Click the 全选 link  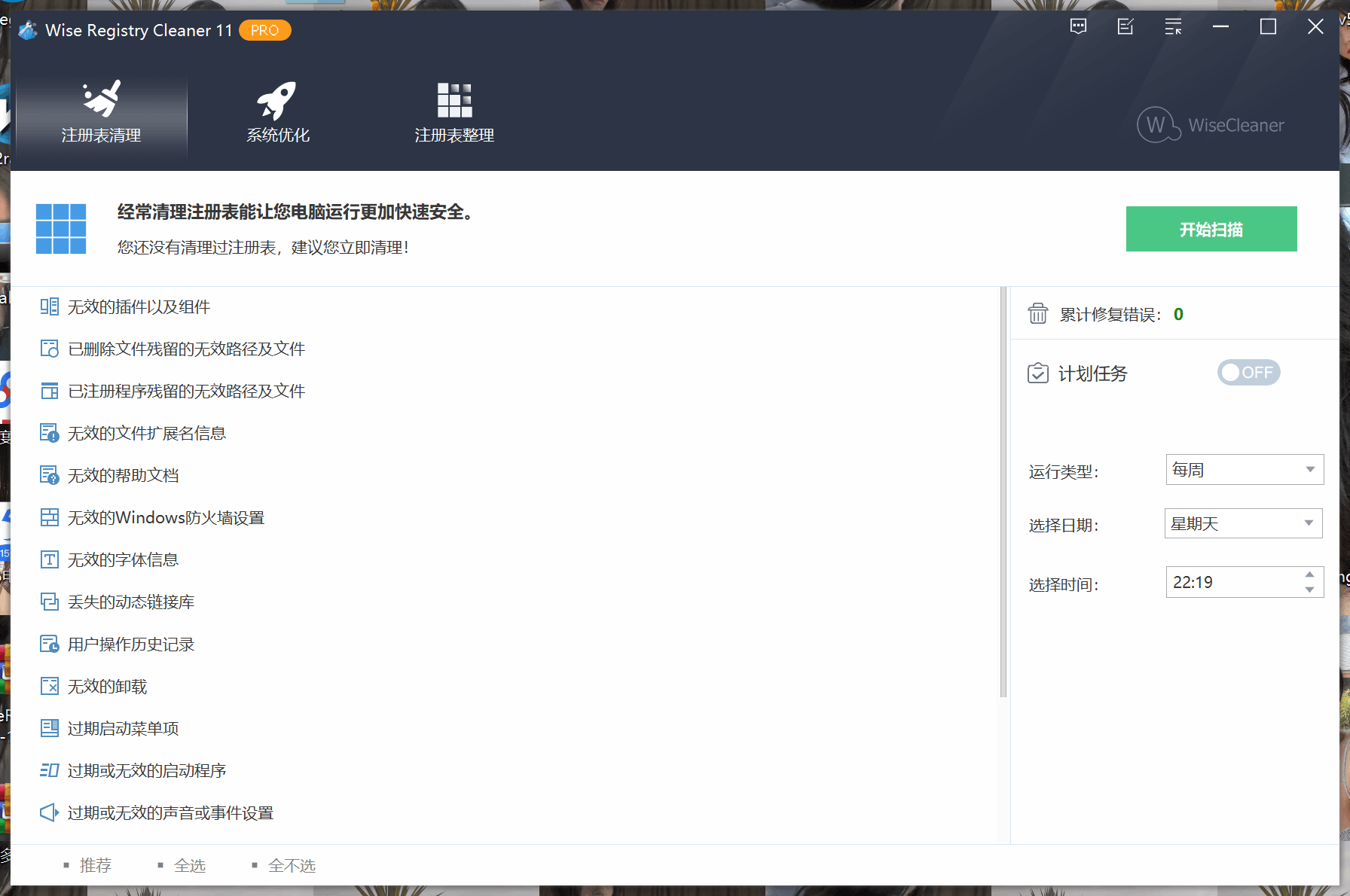189,866
